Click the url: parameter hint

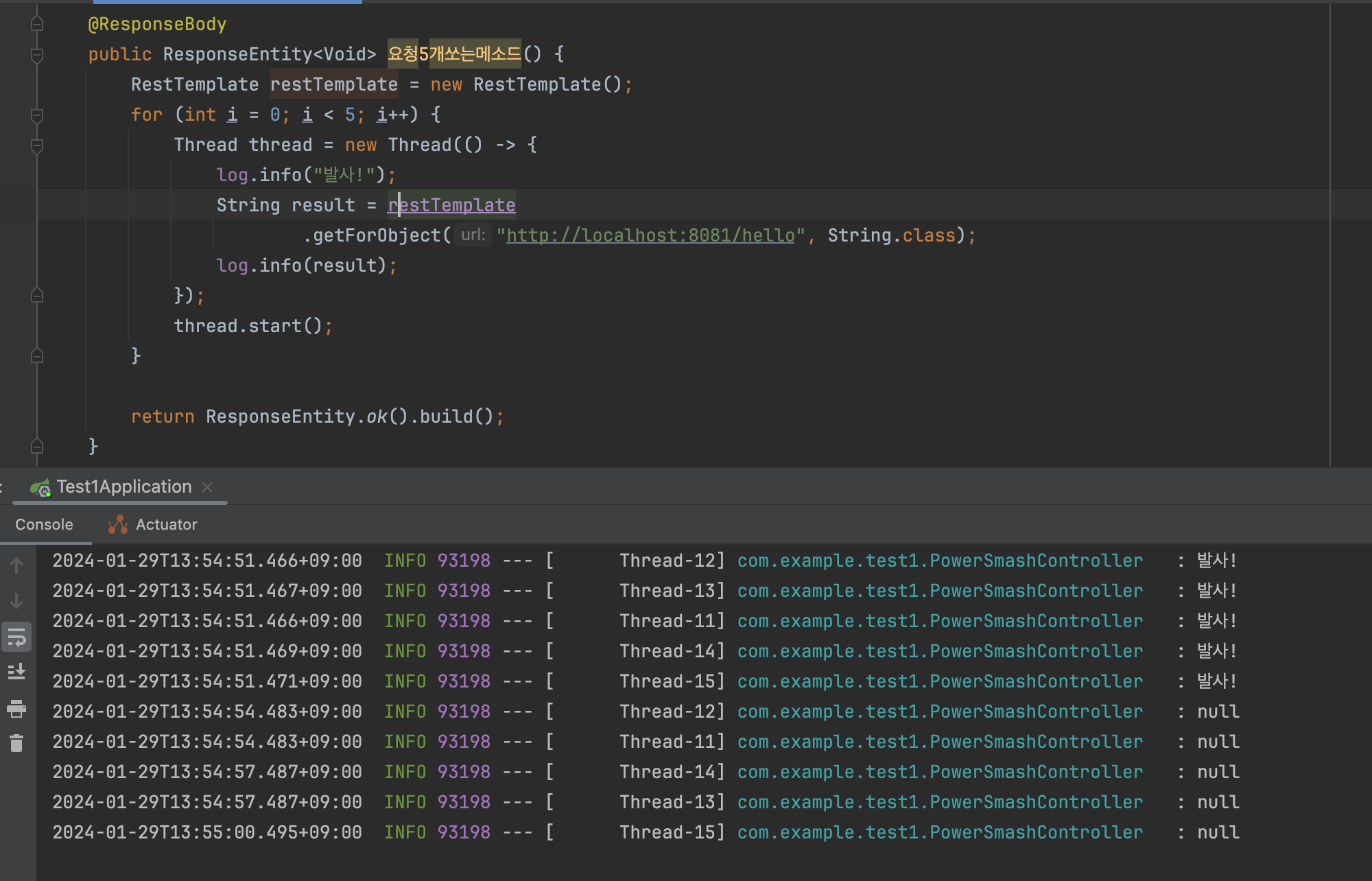[x=473, y=235]
